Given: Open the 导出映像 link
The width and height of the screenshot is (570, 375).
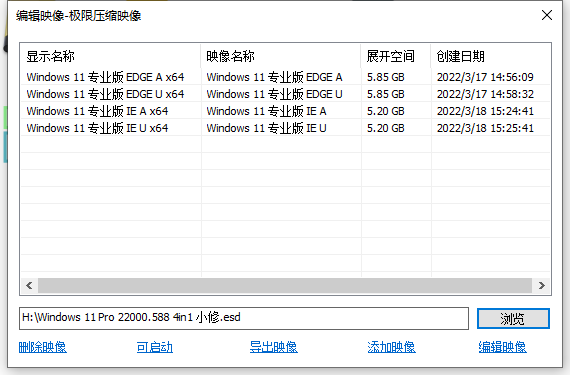Looking at the screenshot, I should click(x=273, y=347).
